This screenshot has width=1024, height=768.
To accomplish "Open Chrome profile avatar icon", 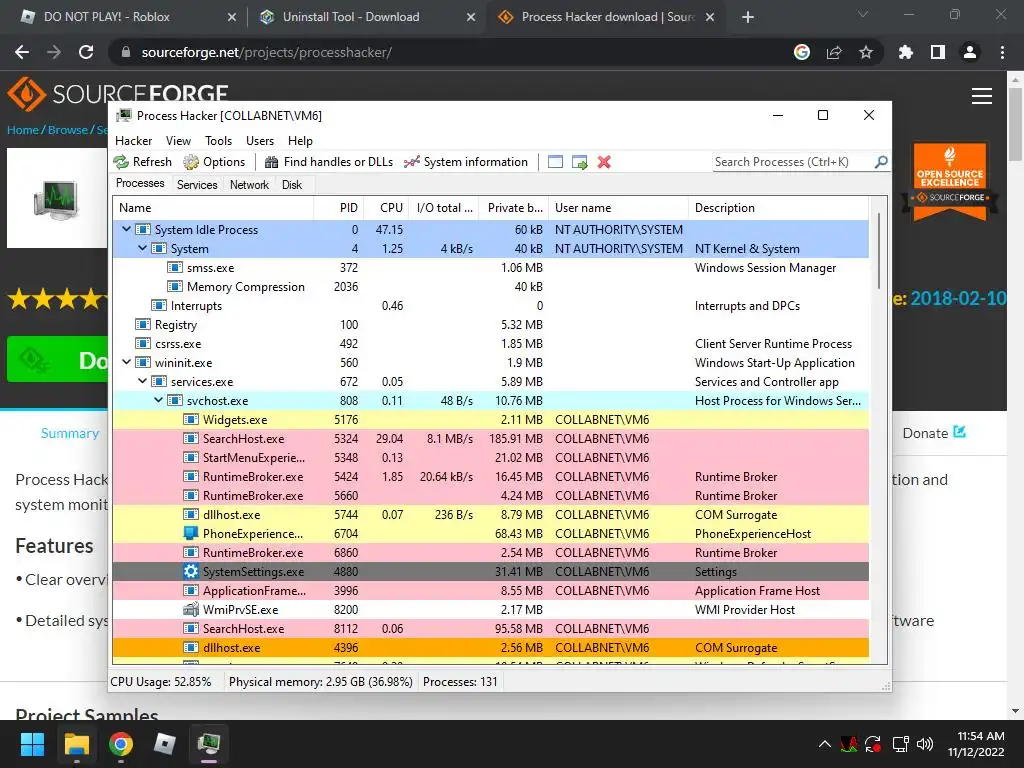I will [970, 52].
